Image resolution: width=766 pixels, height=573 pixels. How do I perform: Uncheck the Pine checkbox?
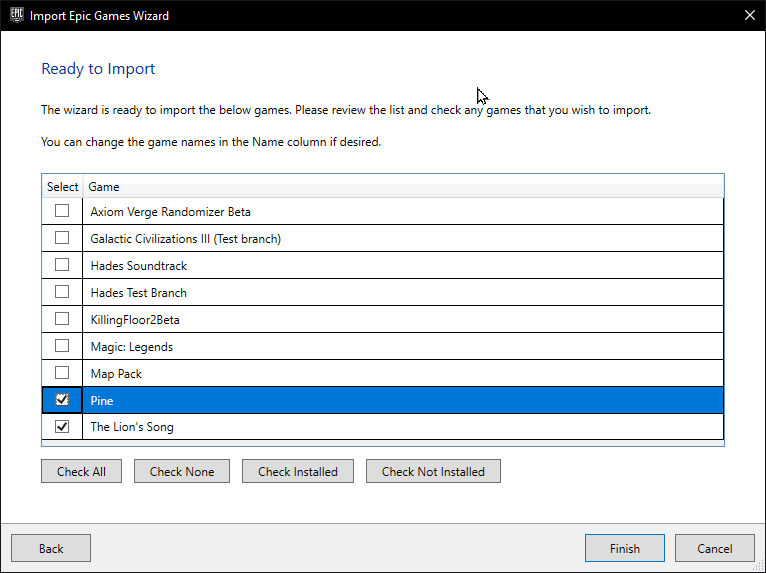click(62, 400)
